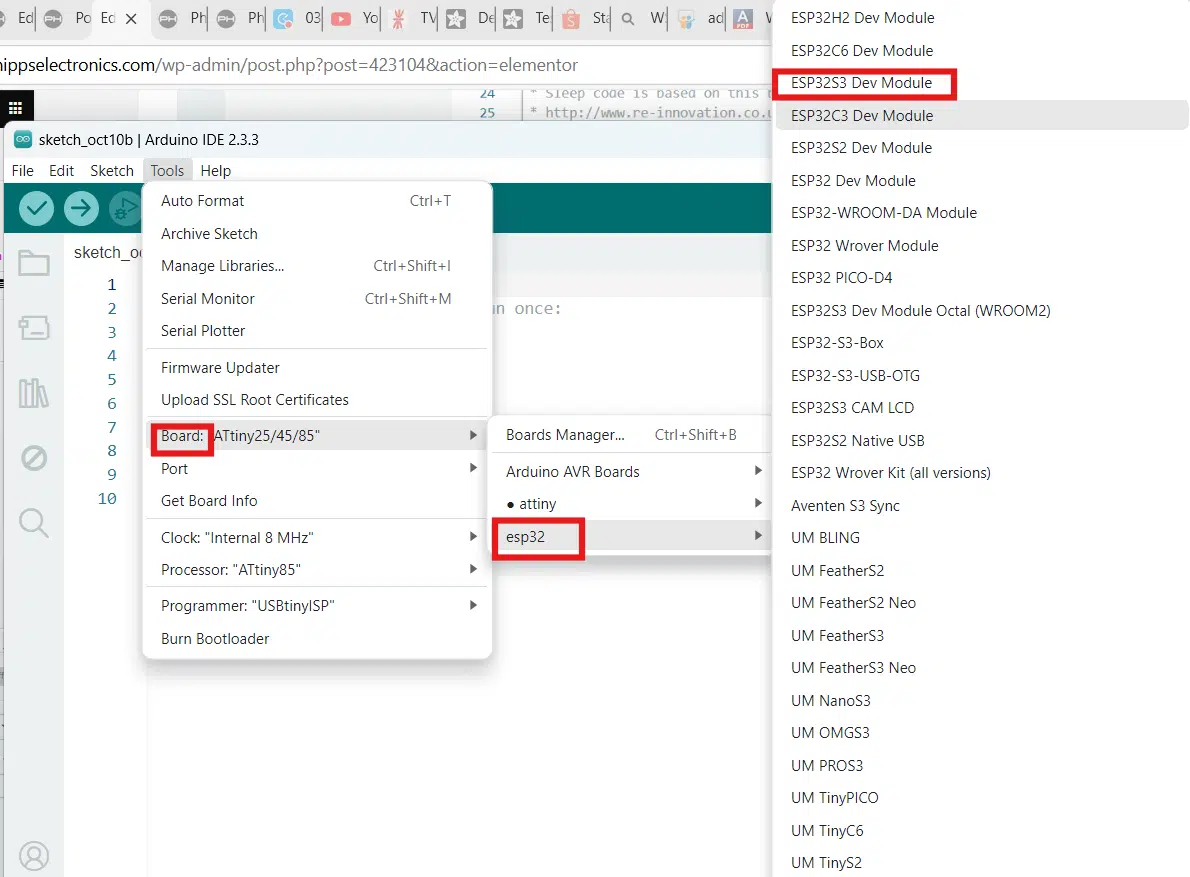Select ESP32-S3-Box board
1190x877 pixels.
point(981,343)
